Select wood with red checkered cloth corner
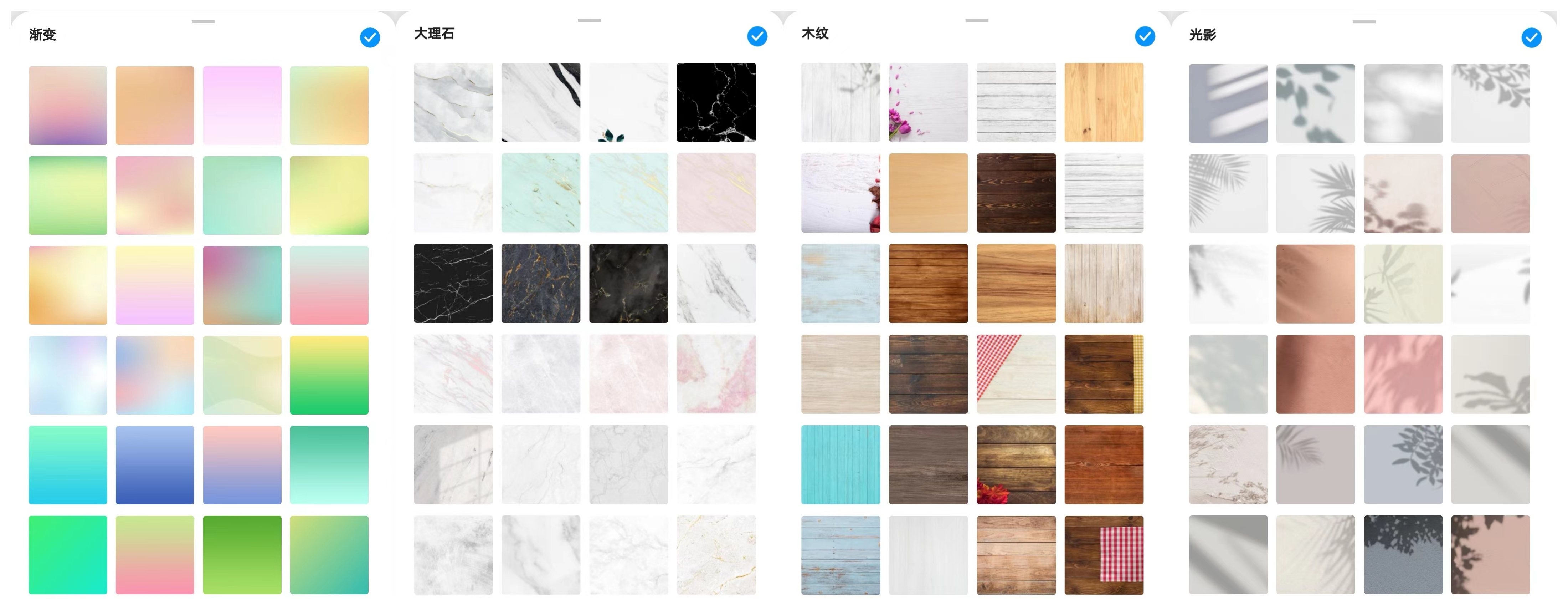1568x615 pixels. coord(1016,374)
